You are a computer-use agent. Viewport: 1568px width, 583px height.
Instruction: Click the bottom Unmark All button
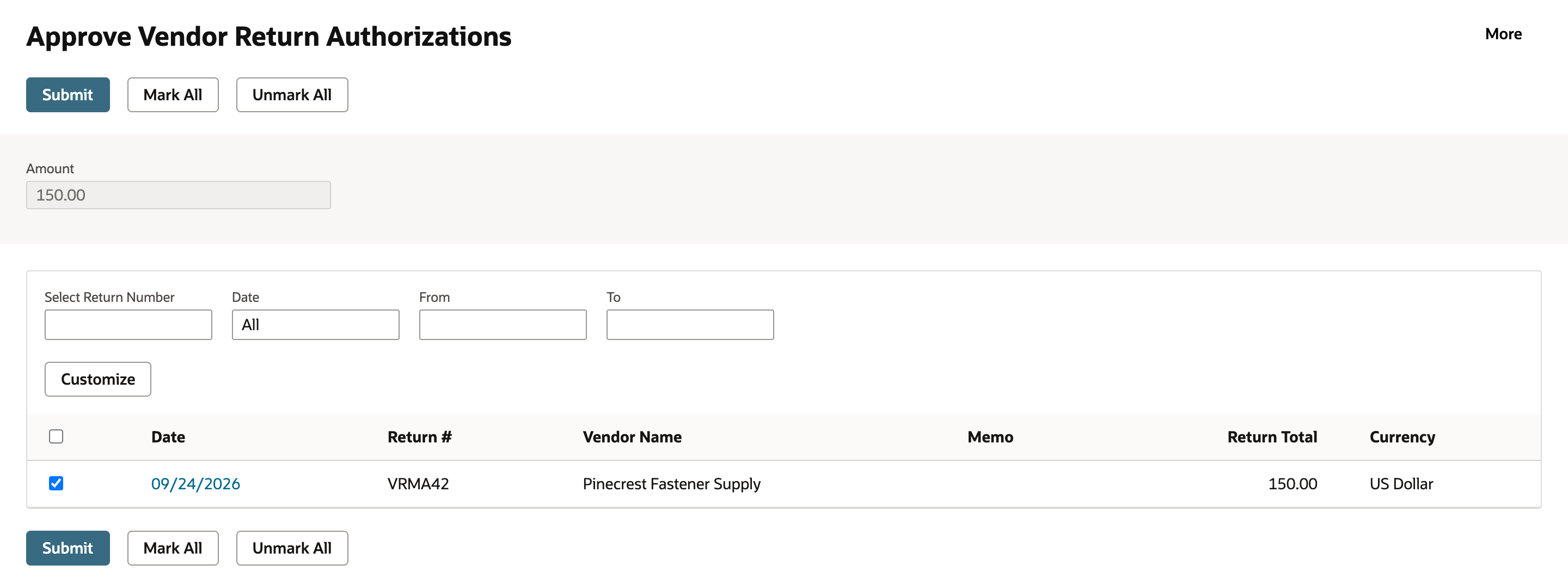[292, 548]
